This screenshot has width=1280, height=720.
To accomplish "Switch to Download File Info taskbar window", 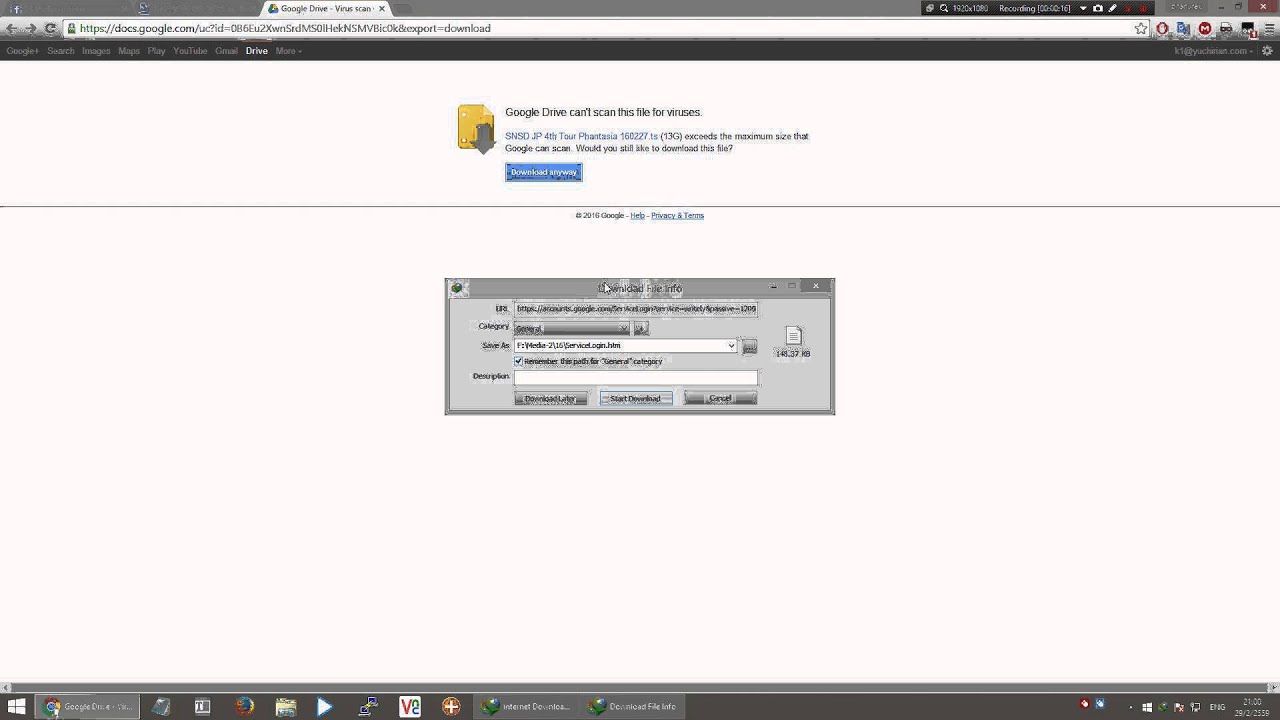I will [633, 706].
